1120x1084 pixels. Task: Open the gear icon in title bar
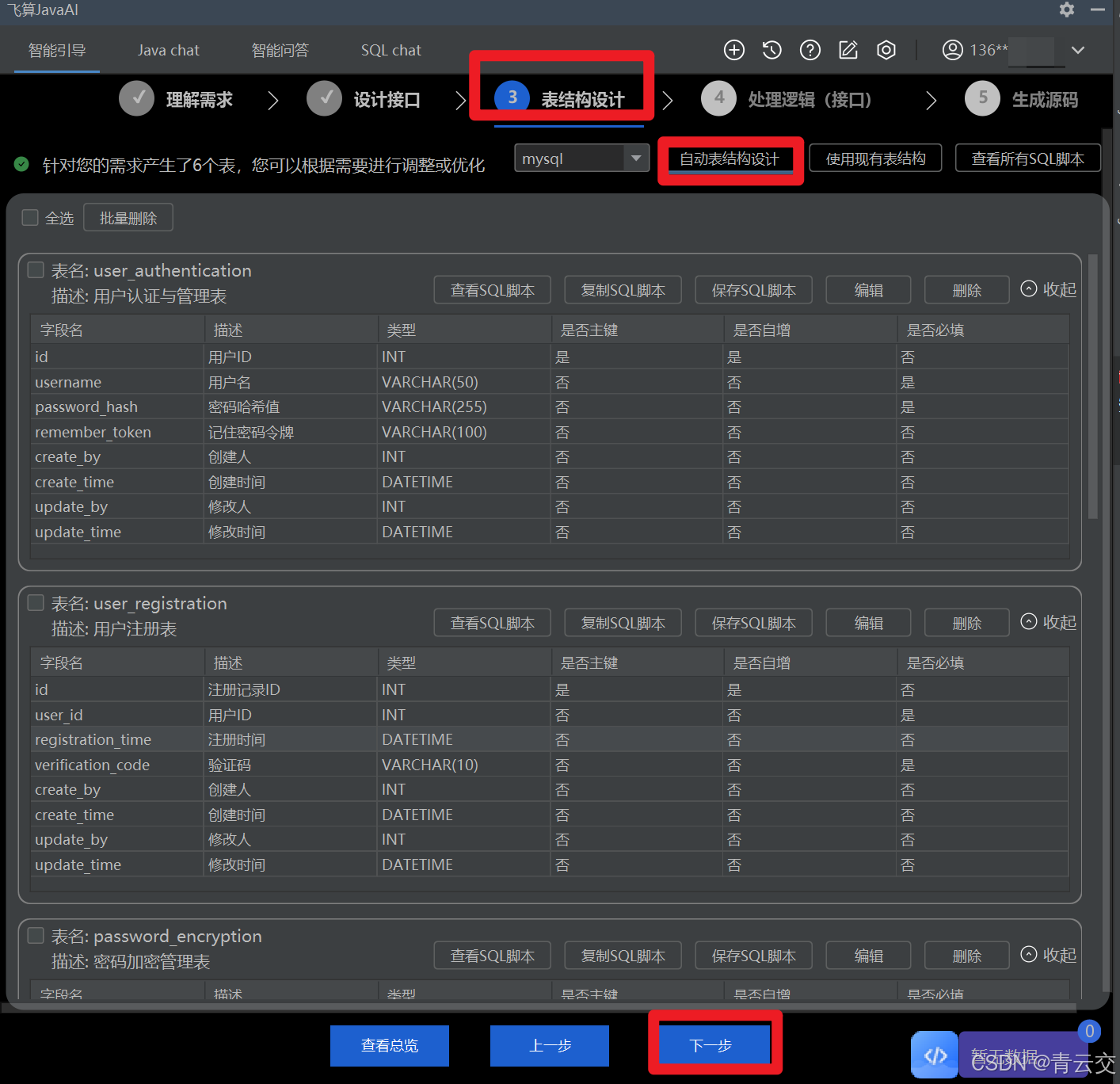(1067, 10)
